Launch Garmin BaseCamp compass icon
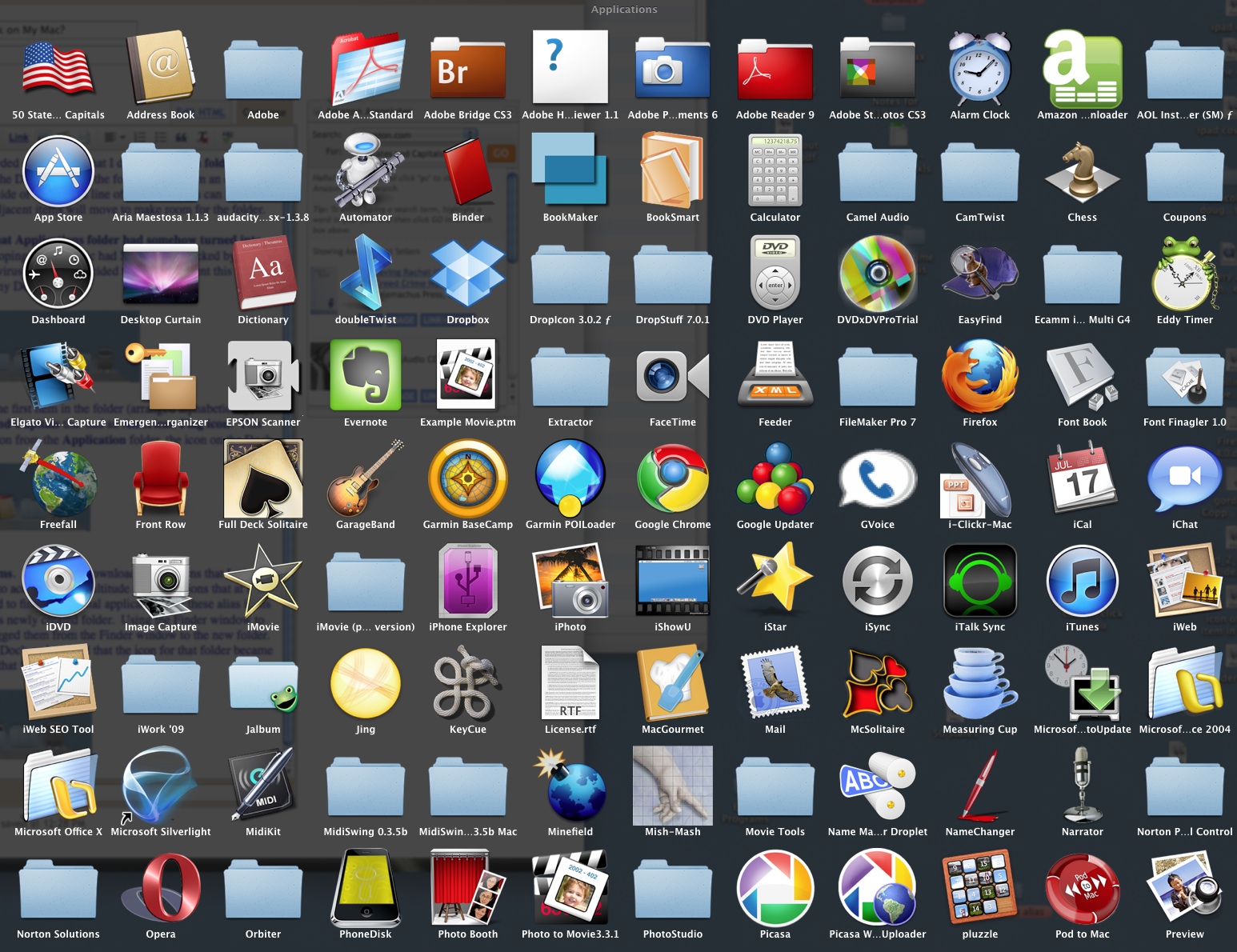This screenshot has width=1237, height=952. 468,478
